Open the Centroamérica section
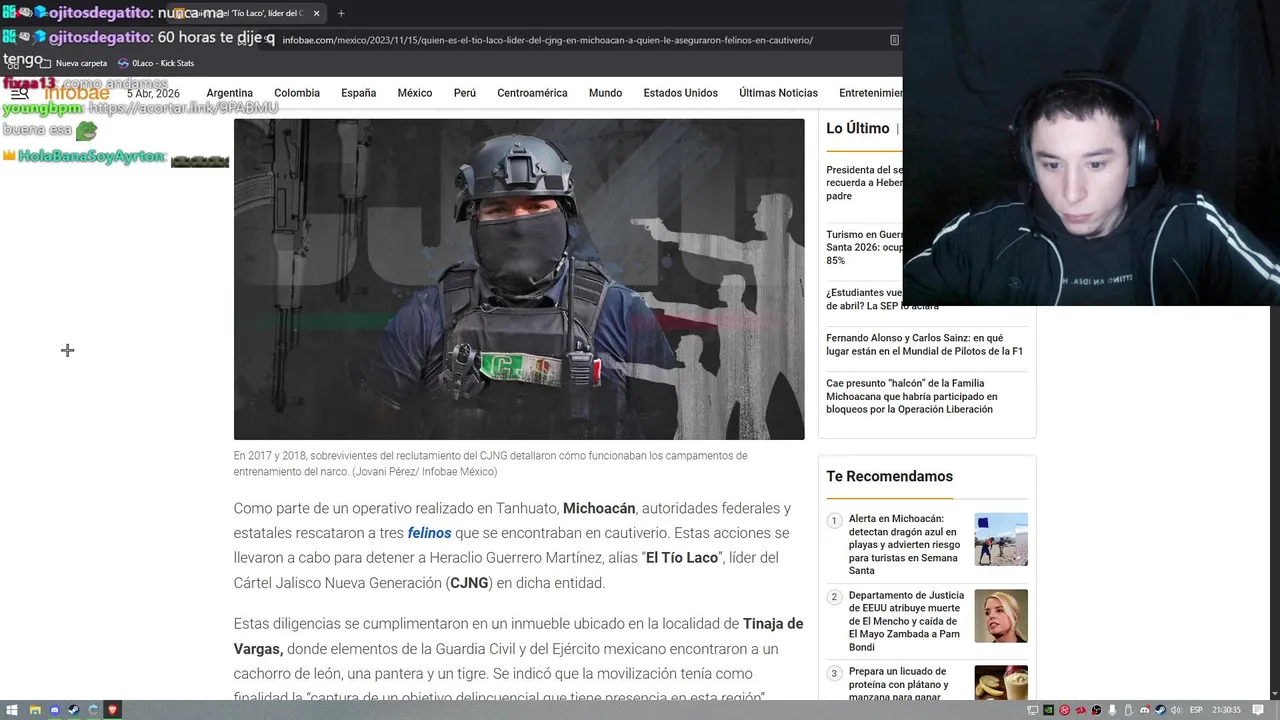This screenshot has width=1280, height=720. (x=532, y=93)
